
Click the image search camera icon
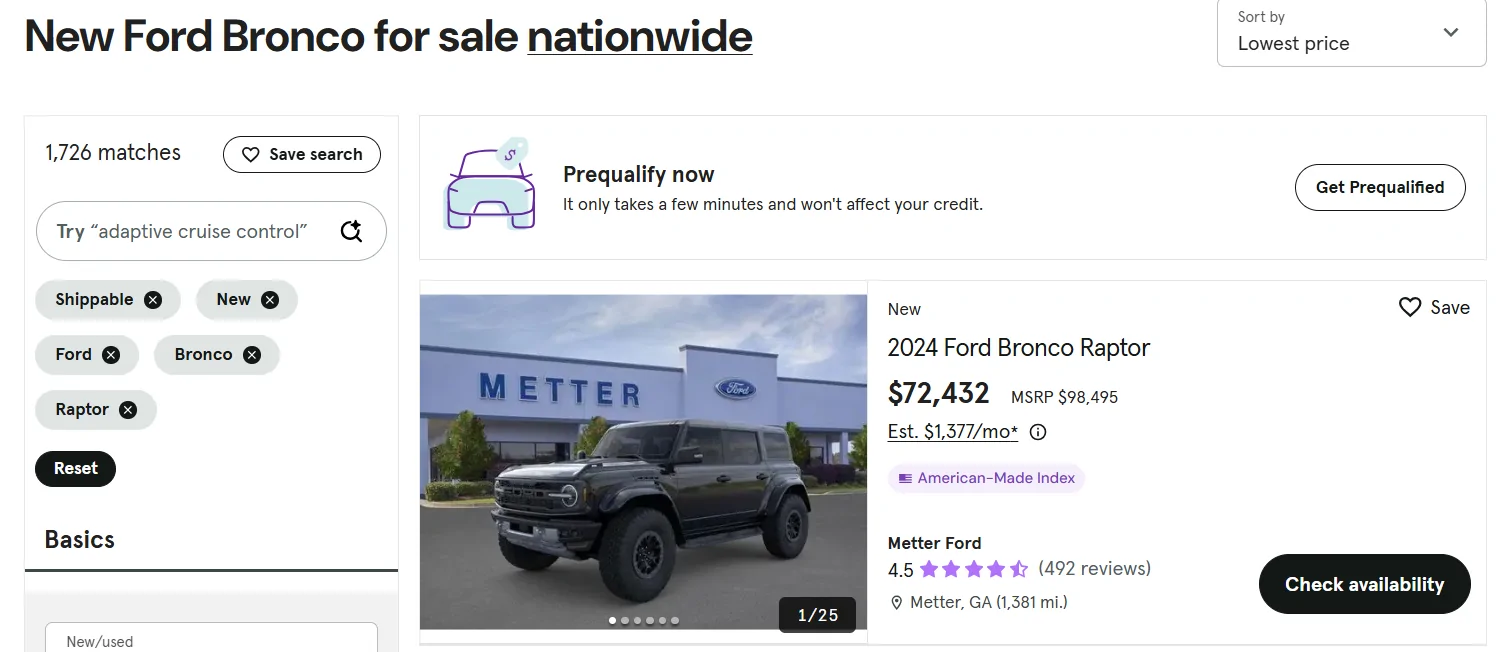point(351,231)
